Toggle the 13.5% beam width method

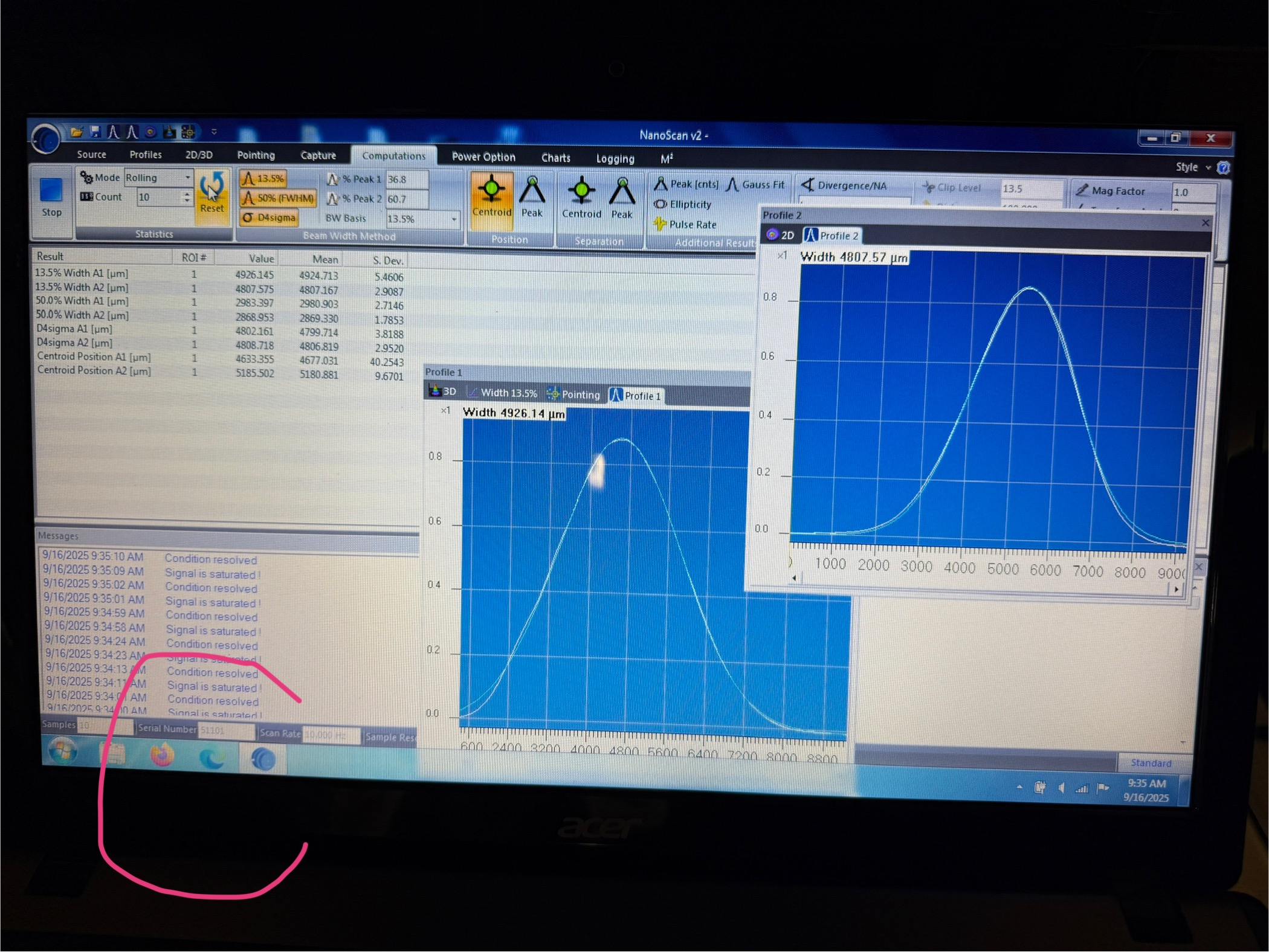263,179
